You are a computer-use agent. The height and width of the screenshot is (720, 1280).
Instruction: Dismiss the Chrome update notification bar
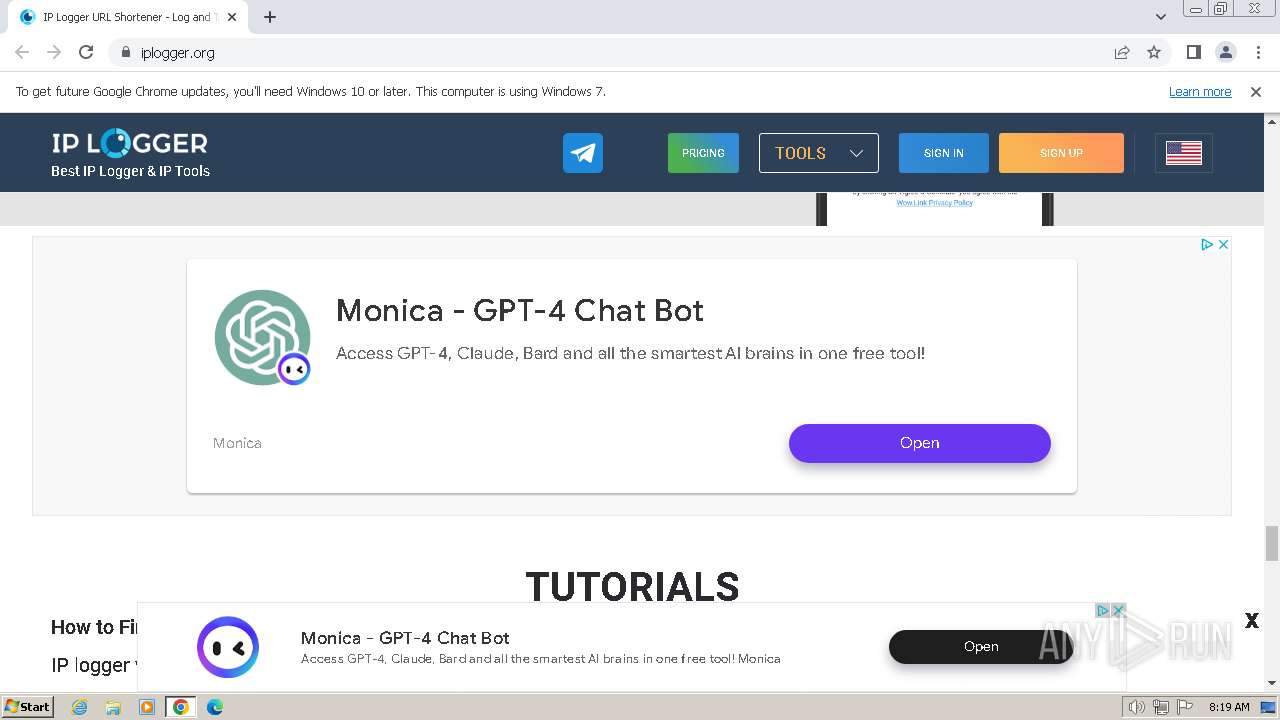pos(1256,92)
